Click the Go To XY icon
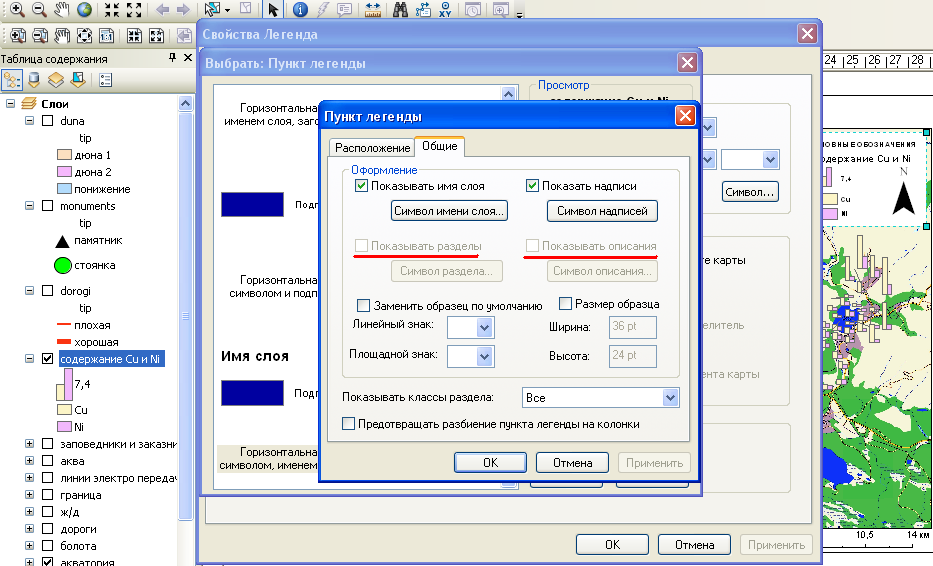This screenshot has height=566, width=933. coord(445,10)
